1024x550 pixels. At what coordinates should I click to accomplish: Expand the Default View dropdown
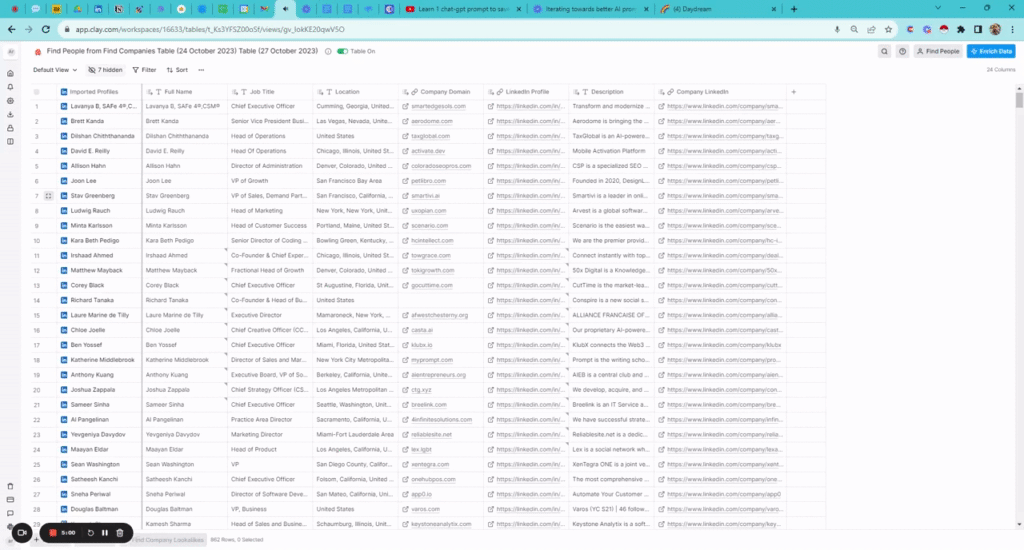55,70
